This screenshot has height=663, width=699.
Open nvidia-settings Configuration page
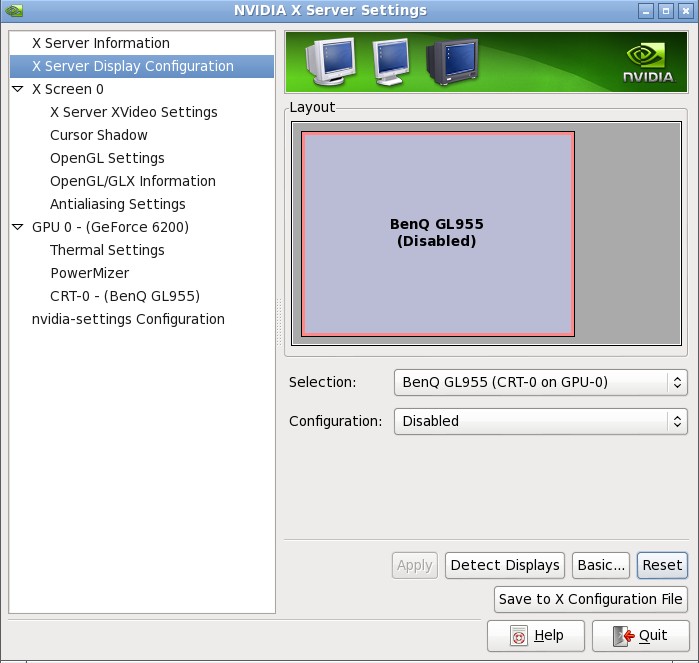[128, 319]
